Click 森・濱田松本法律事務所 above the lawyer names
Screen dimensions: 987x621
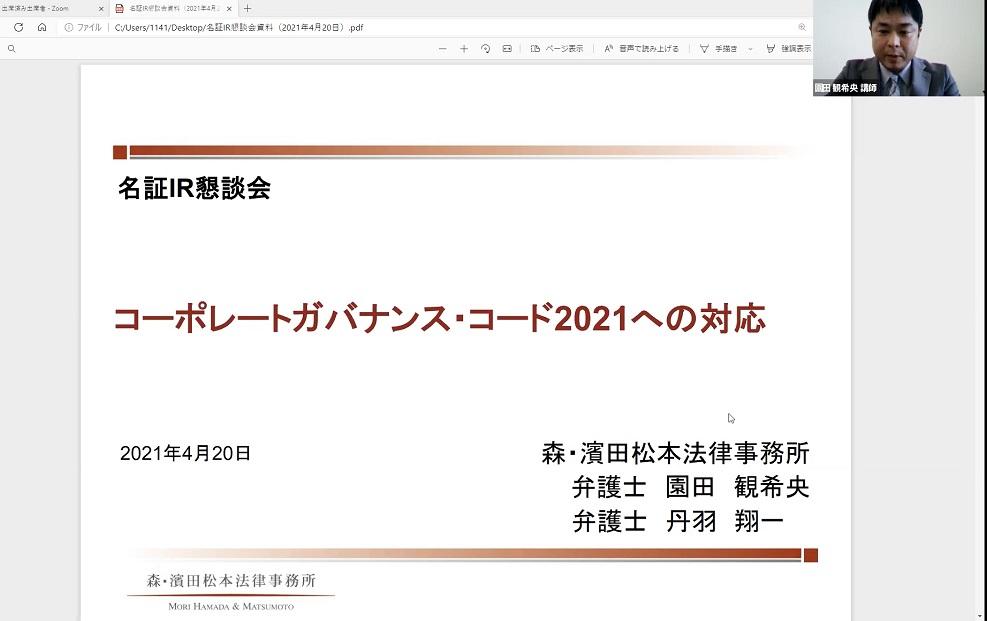[675, 453]
